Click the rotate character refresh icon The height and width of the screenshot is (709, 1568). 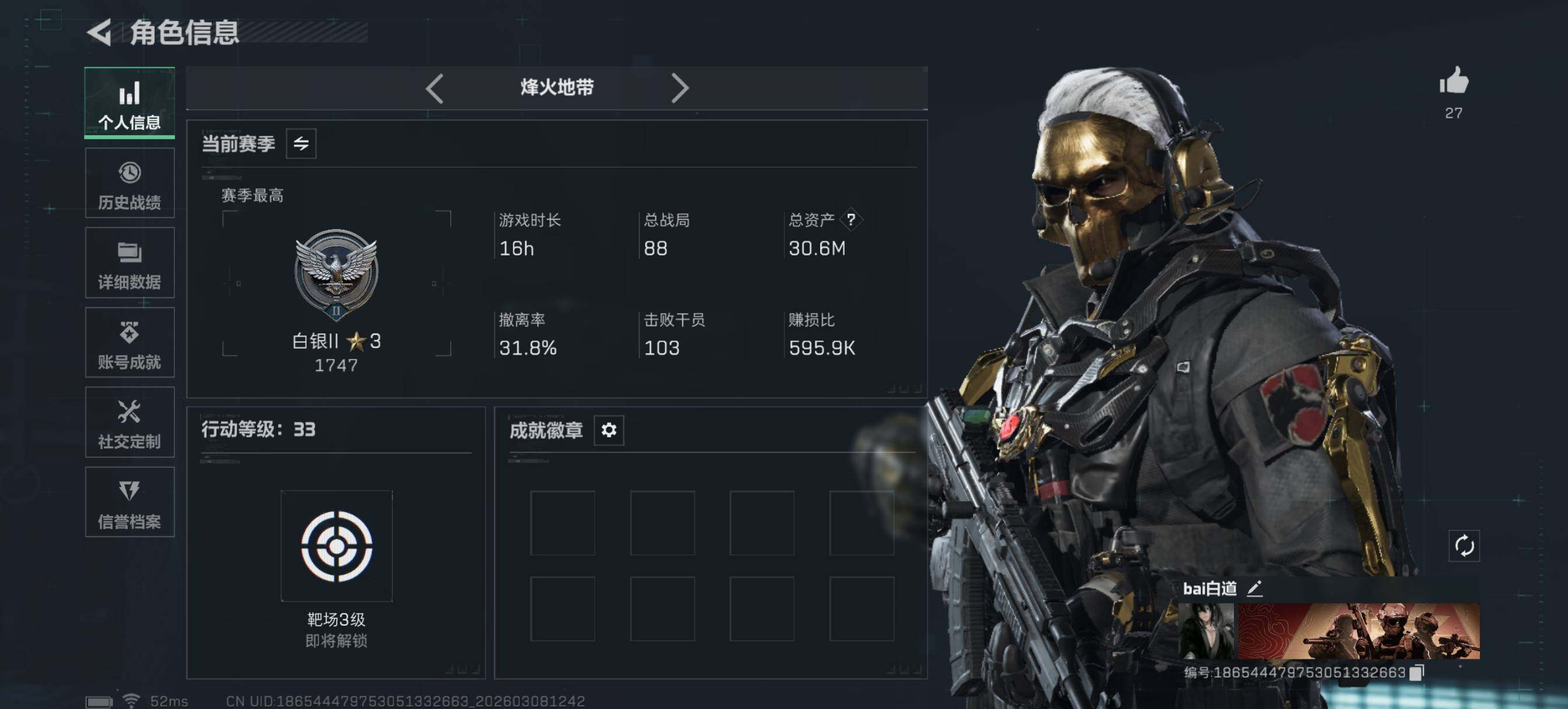1464,546
